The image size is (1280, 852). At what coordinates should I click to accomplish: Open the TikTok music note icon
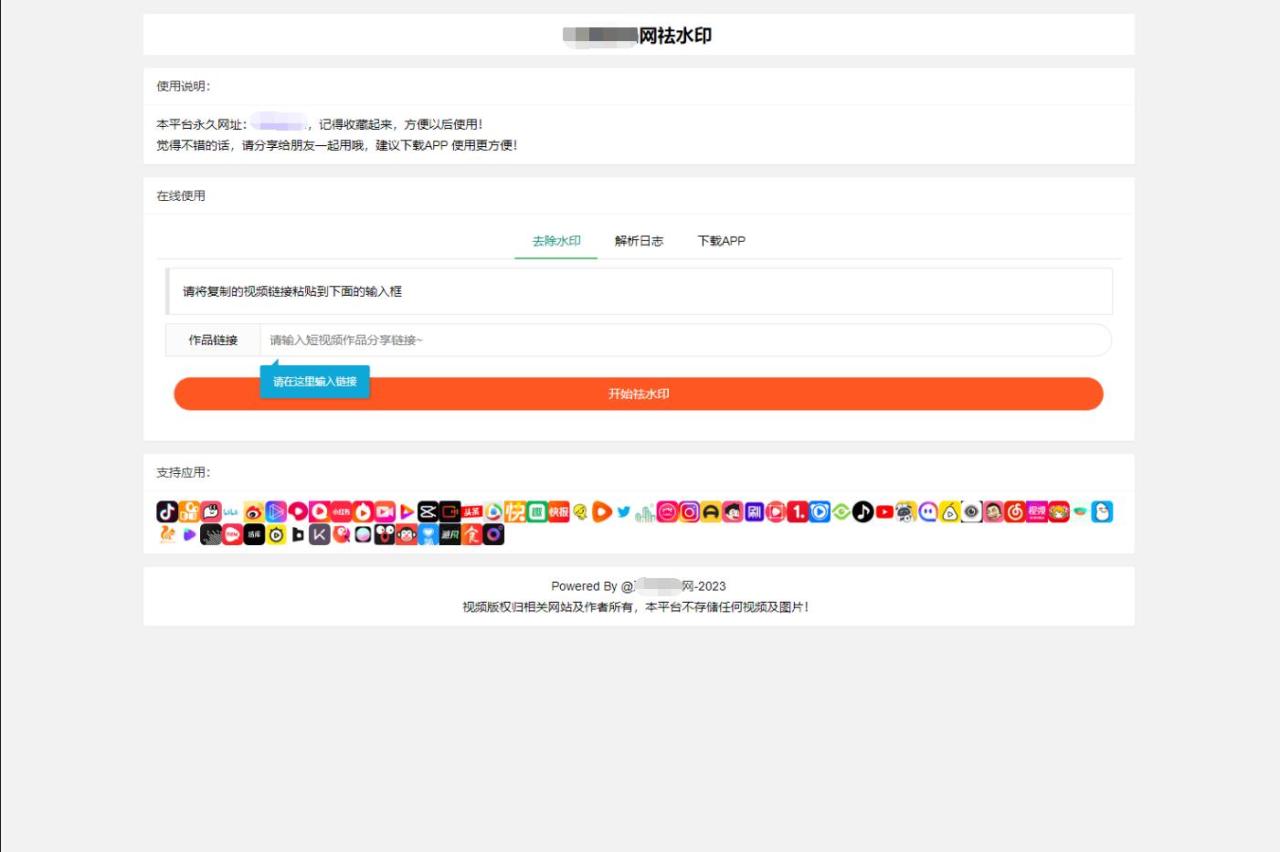(862, 512)
